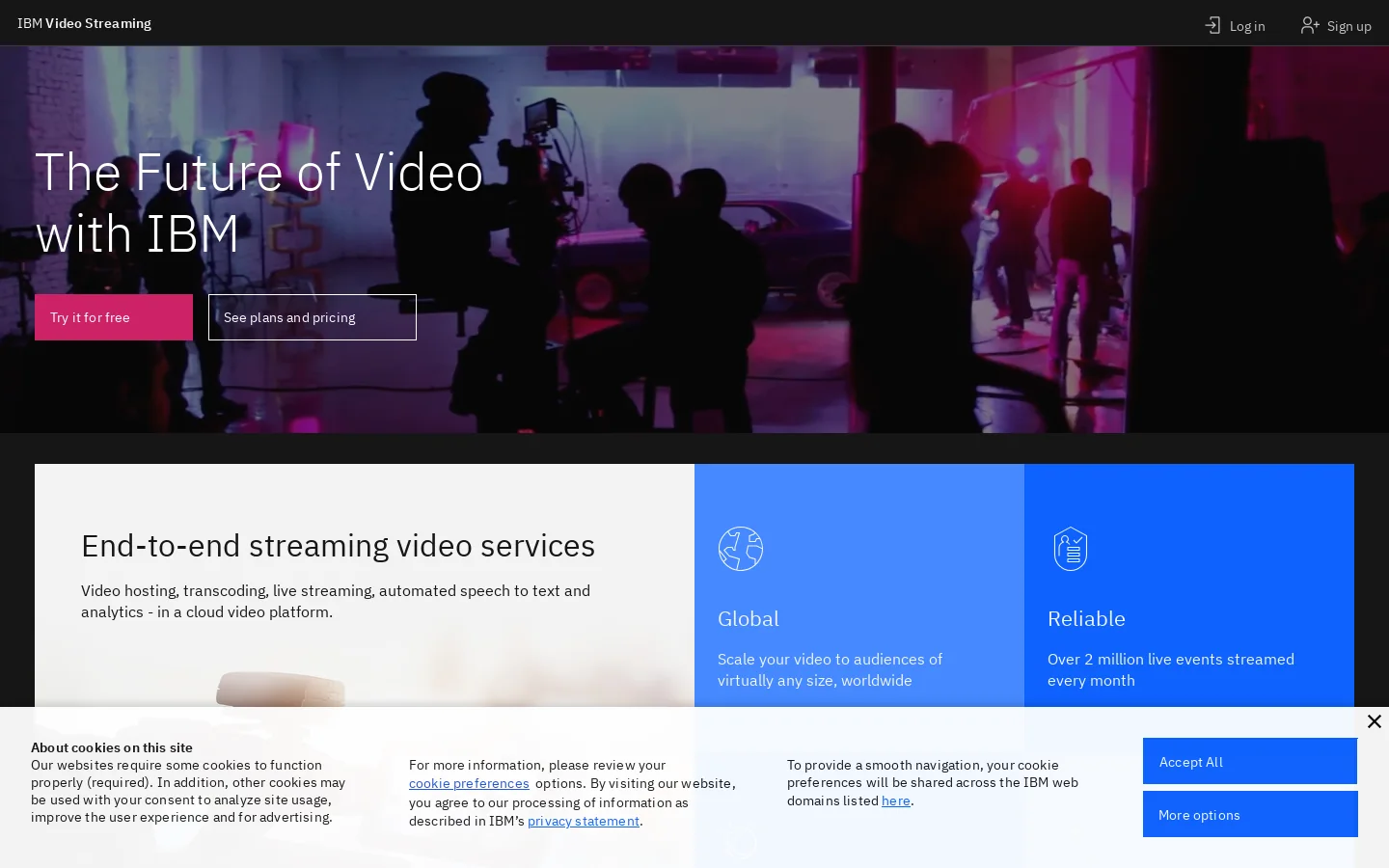The width and height of the screenshot is (1389, 868).
Task: Click the Sign up person icon
Action: (x=1310, y=26)
